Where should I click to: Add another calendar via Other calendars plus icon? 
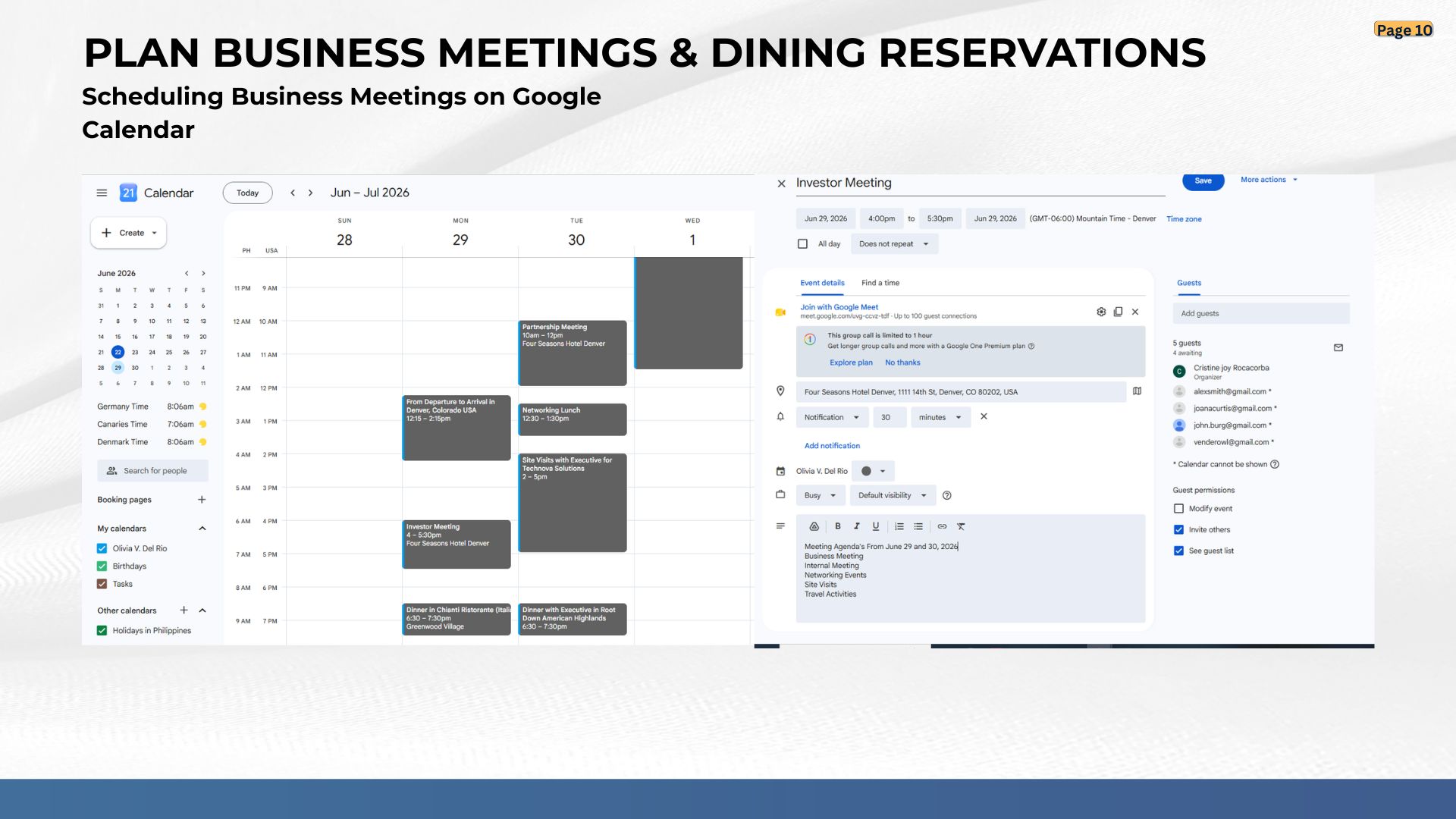point(184,610)
